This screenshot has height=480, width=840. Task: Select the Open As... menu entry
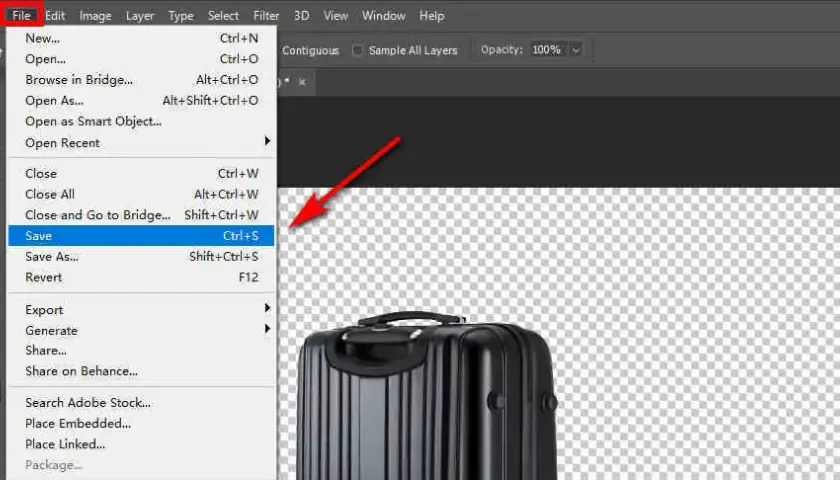pyautogui.click(x=141, y=101)
